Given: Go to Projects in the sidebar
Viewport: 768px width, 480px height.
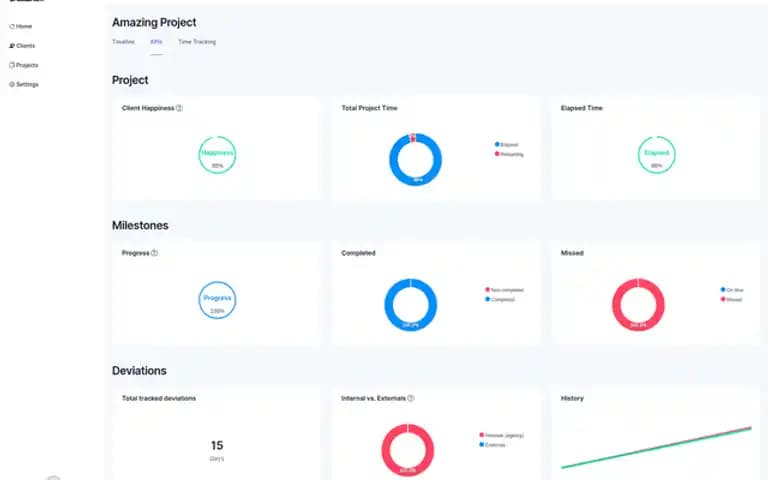Looking at the screenshot, I should coord(24,65).
